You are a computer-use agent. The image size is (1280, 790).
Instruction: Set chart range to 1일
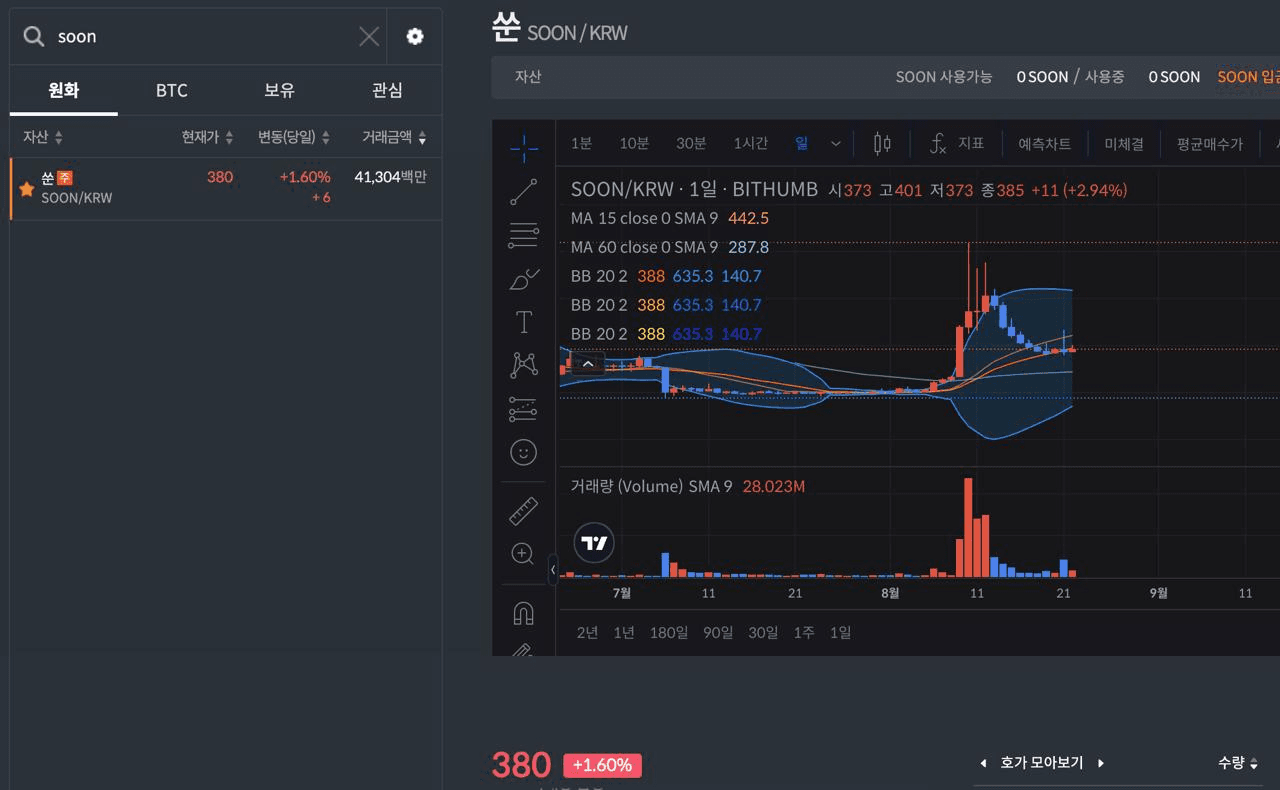coord(841,632)
